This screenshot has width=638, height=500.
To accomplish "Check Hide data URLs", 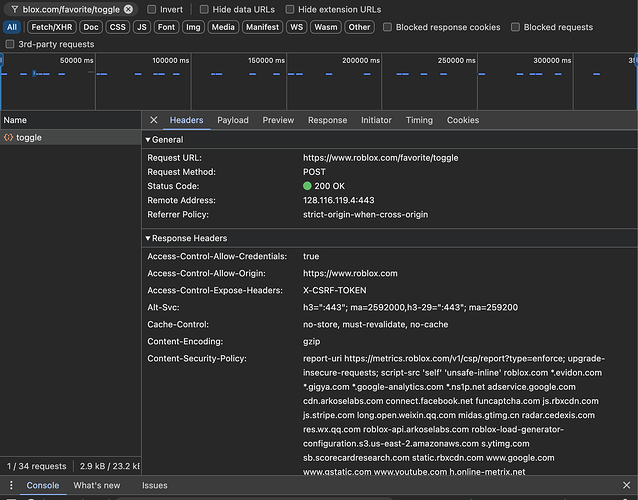I will coord(204,9).
